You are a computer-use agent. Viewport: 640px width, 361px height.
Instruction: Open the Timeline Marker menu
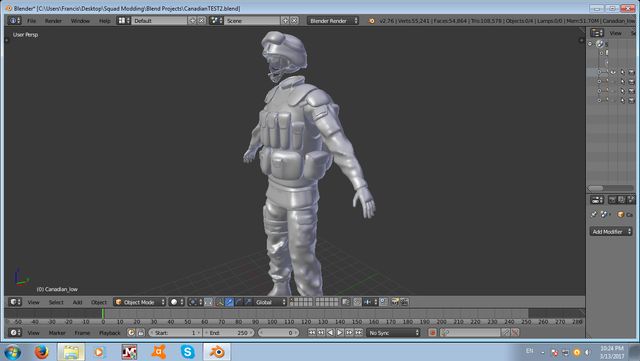[57, 333]
